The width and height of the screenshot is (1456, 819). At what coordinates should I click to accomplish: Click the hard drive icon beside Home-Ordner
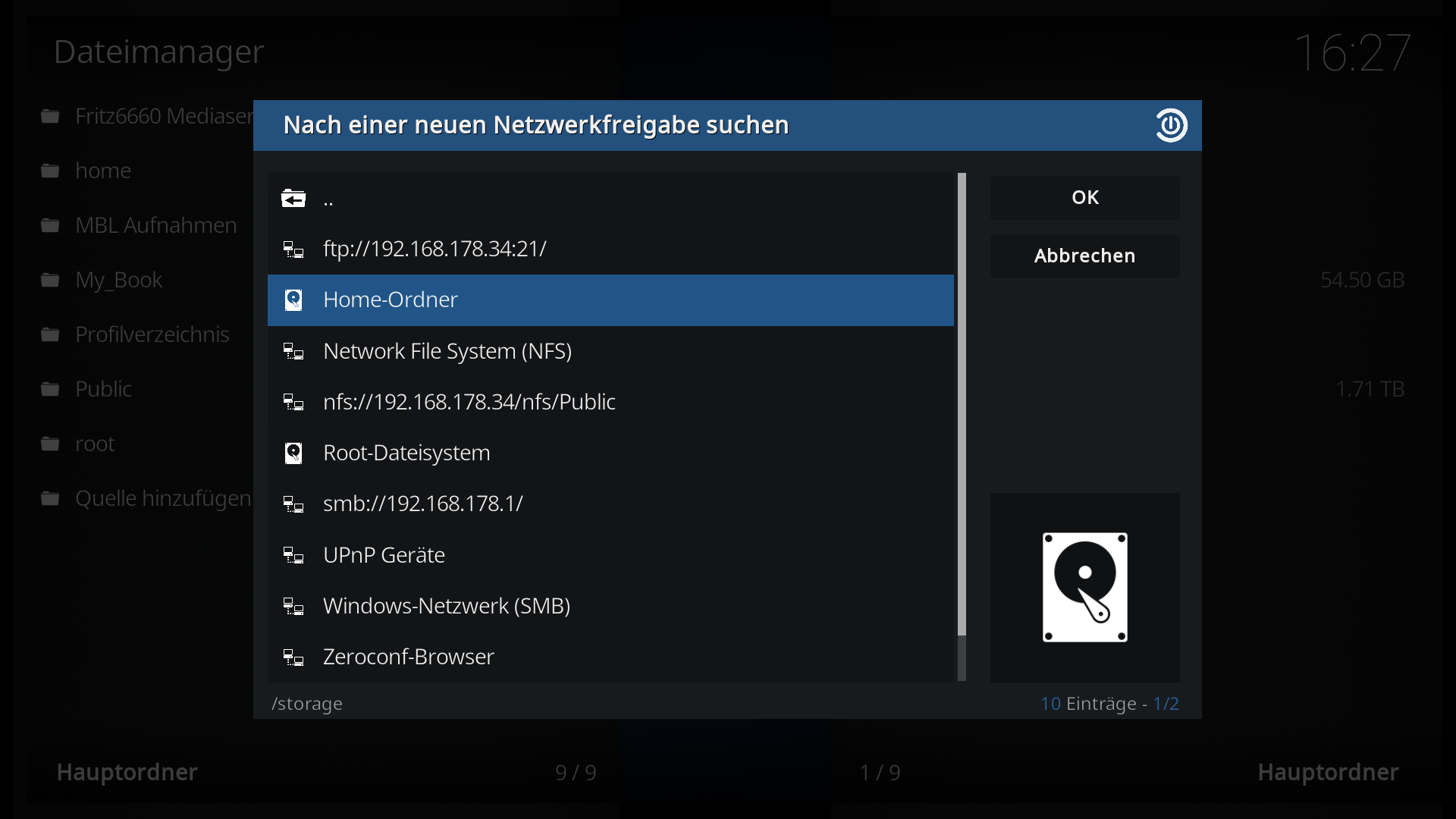[x=293, y=300]
